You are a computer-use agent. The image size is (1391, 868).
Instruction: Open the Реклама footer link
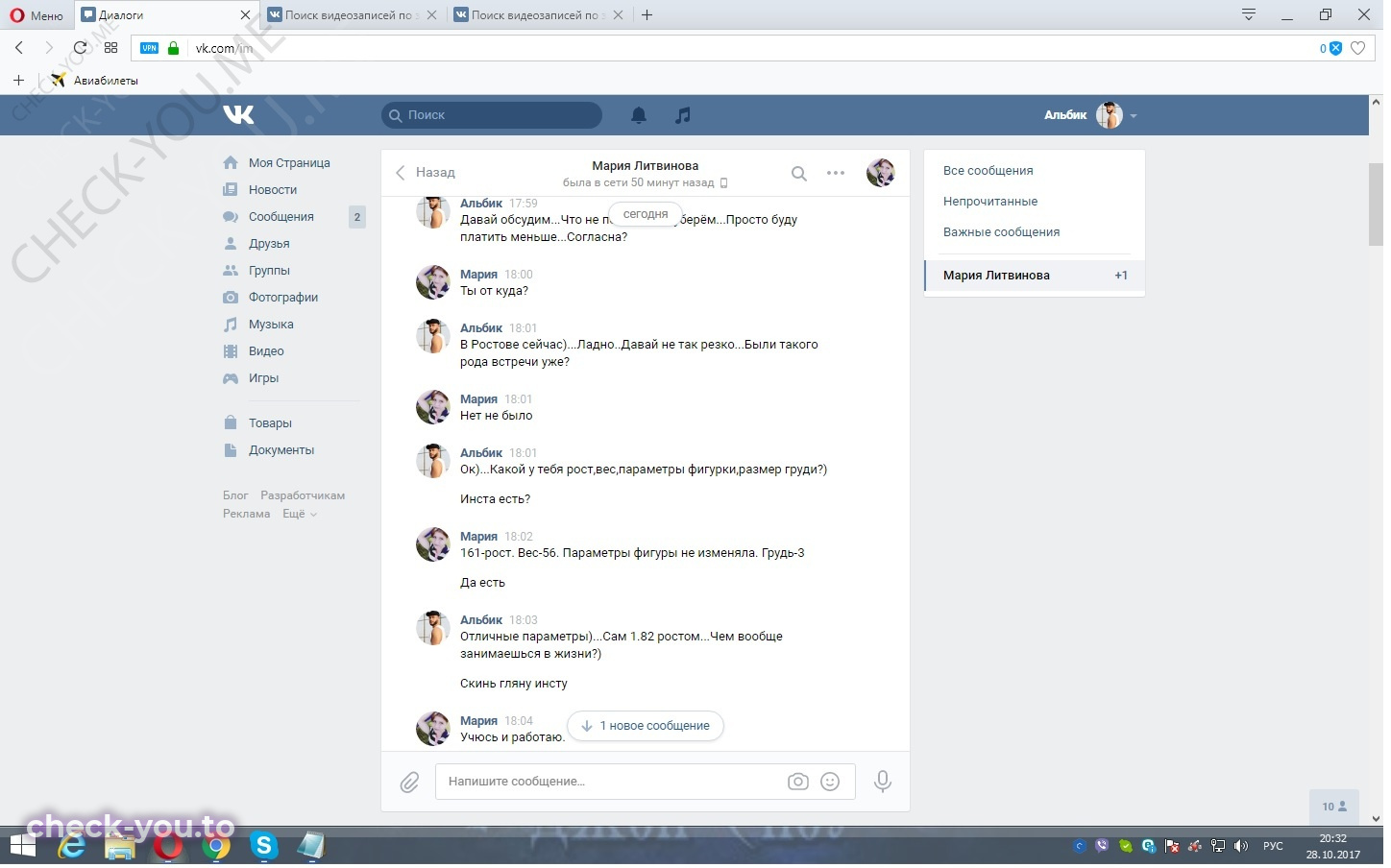247,515
